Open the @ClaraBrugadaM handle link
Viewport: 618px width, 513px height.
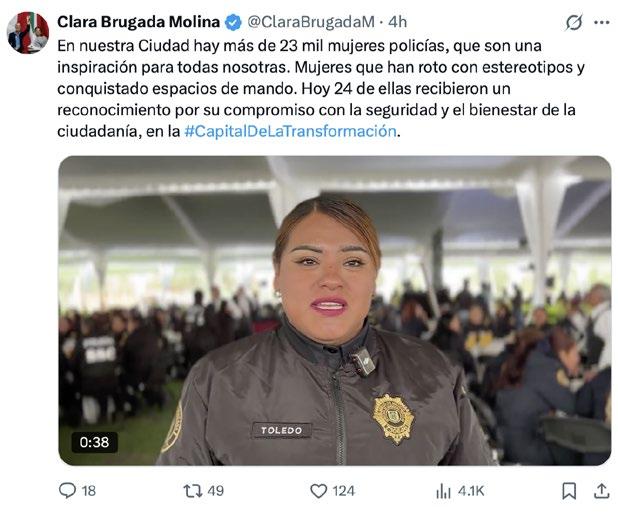tap(311, 22)
